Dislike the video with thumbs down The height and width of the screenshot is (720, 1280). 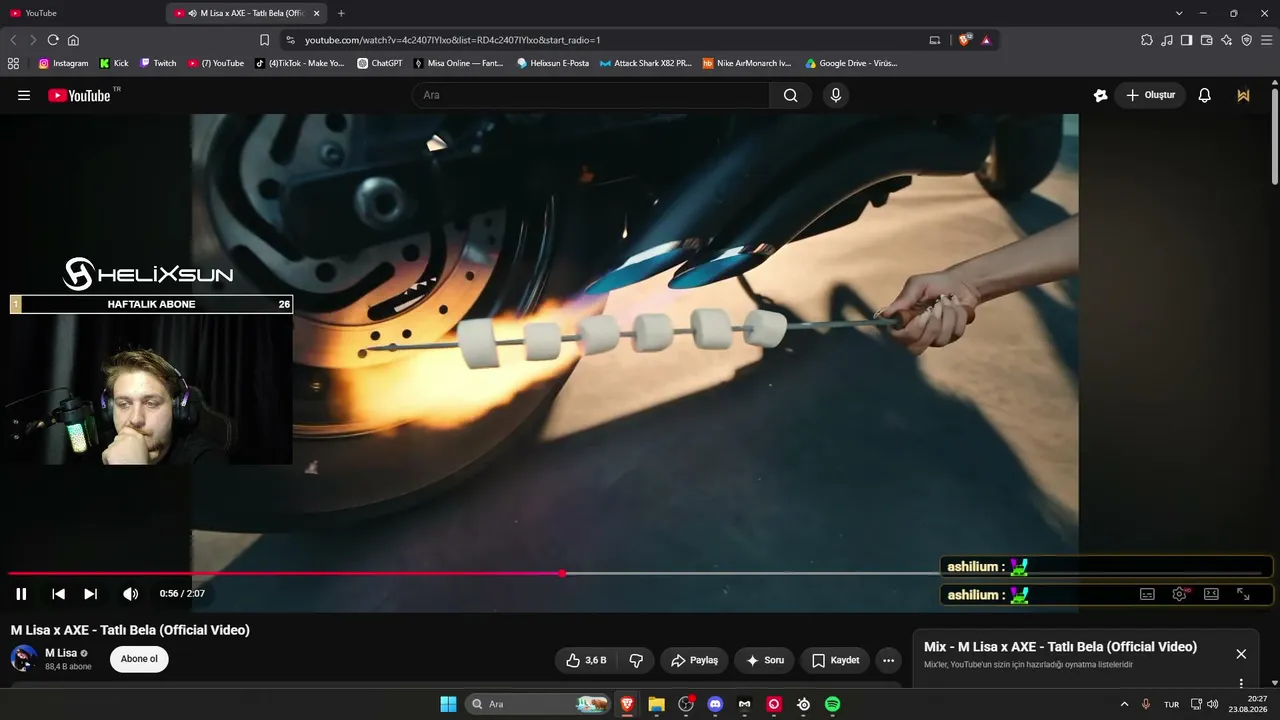(635, 660)
